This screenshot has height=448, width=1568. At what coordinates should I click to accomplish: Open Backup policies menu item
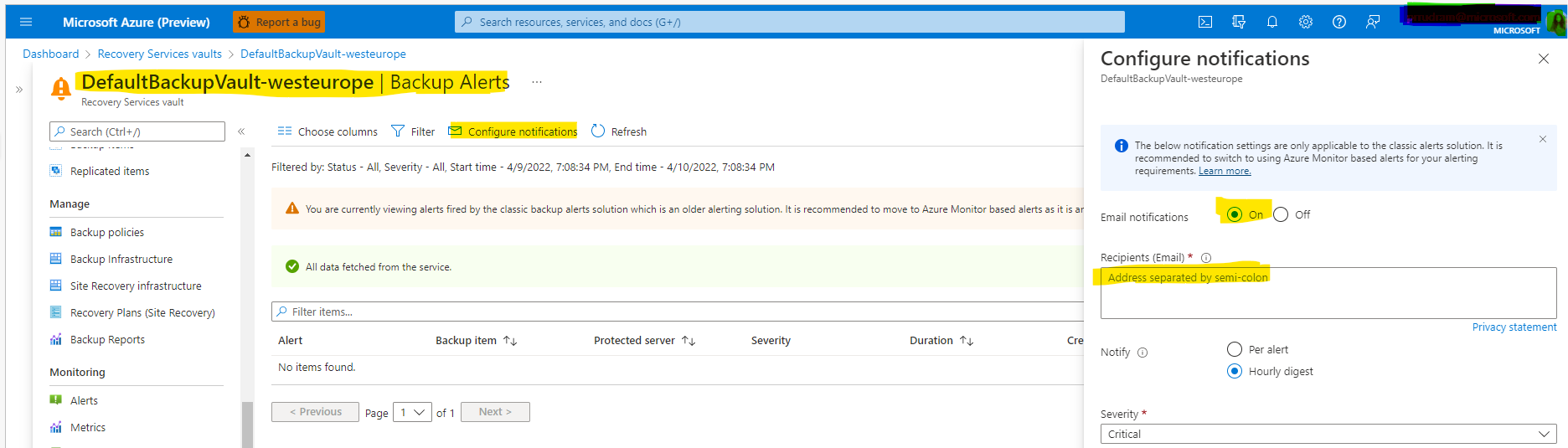tap(107, 232)
